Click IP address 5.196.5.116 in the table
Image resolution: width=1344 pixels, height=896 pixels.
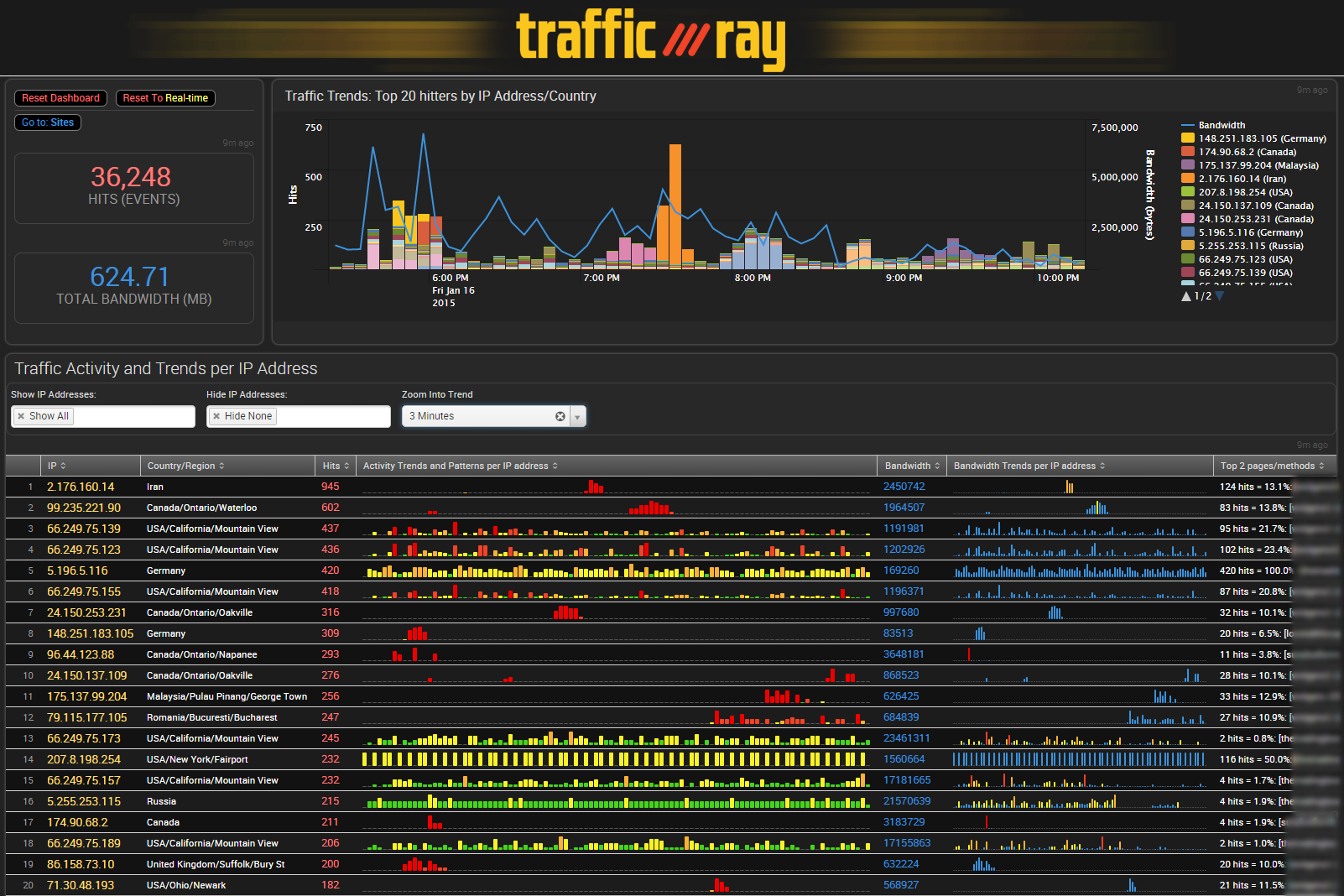(x=77, y=570)
